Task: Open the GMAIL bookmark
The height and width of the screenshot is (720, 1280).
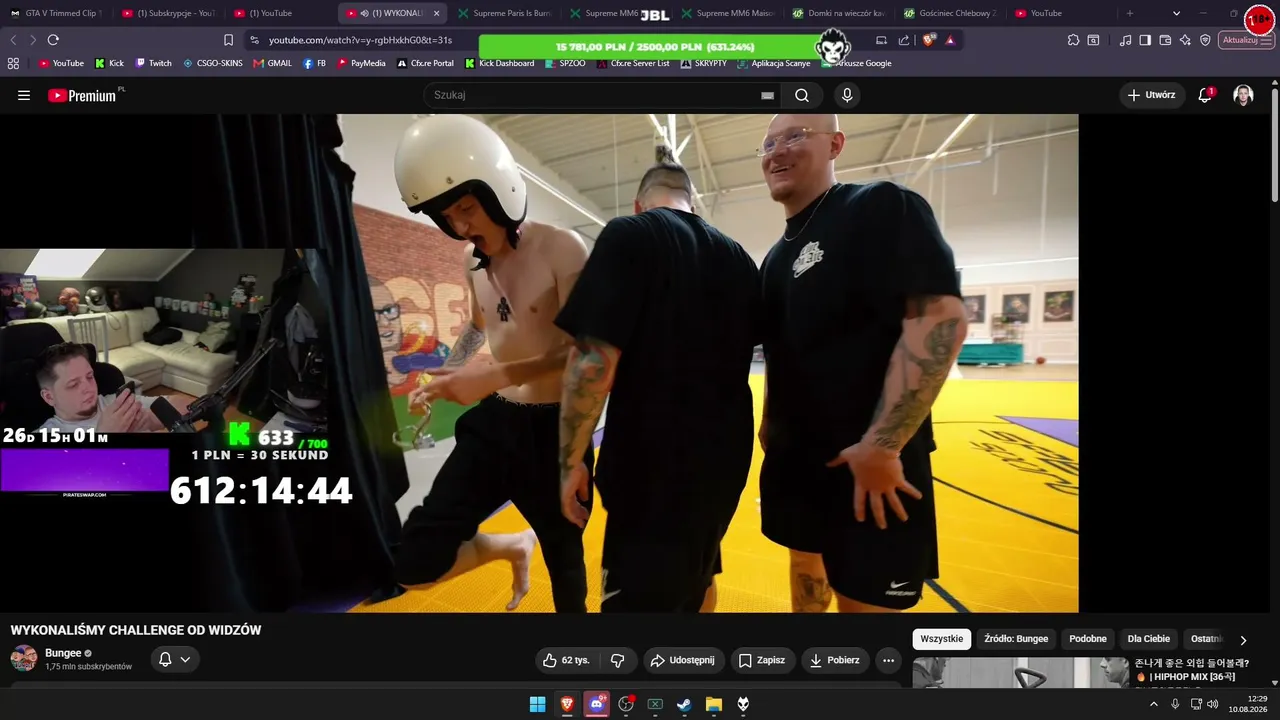Action: pos(273,63)
